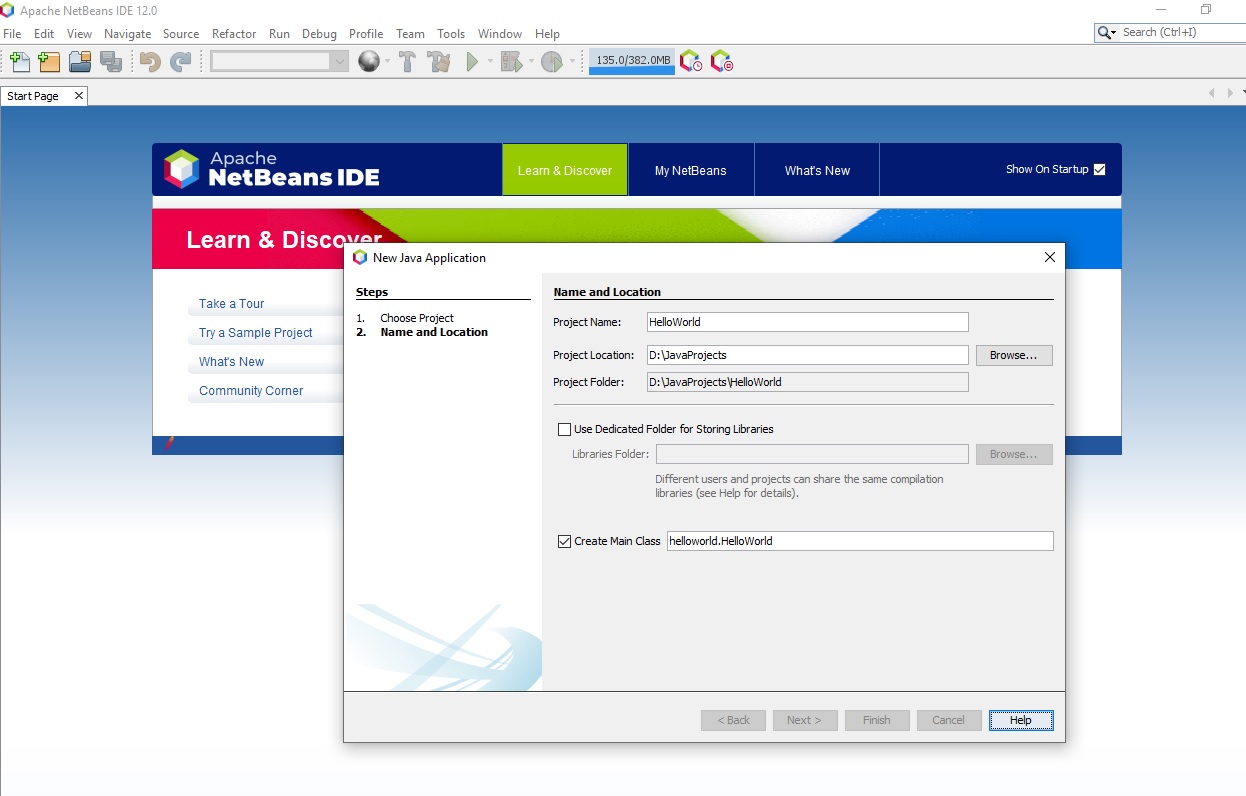
Task: Enable Use Dedicated Folder for Storing Libraries
Action: coord(565,429)
